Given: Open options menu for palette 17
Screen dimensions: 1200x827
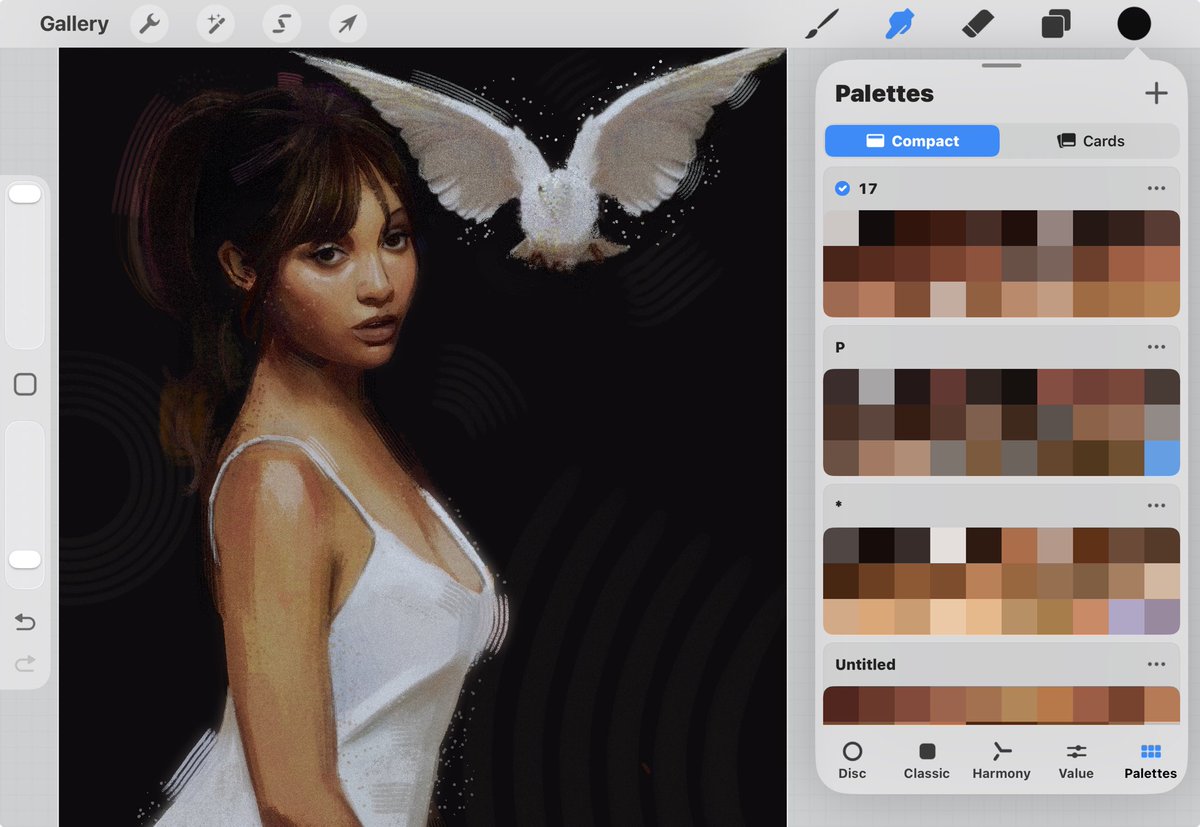Looking at the screenshot, I should pyautogui.click(x=1157, y=188).
